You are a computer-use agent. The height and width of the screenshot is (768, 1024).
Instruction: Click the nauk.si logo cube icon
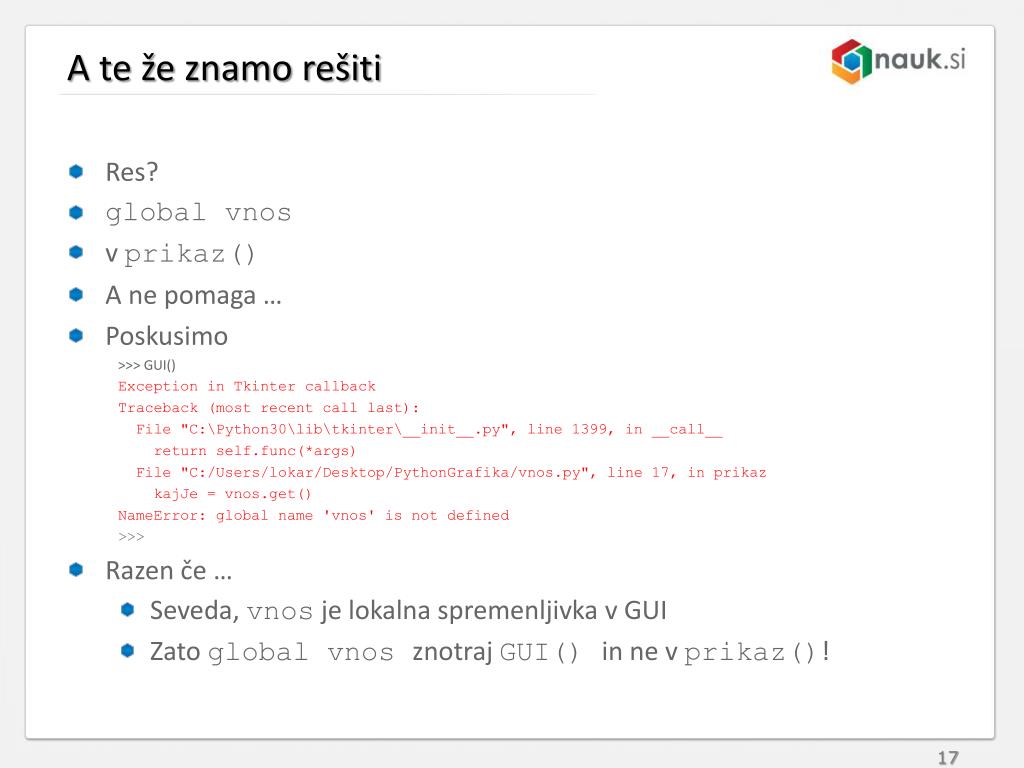[851, 61]
